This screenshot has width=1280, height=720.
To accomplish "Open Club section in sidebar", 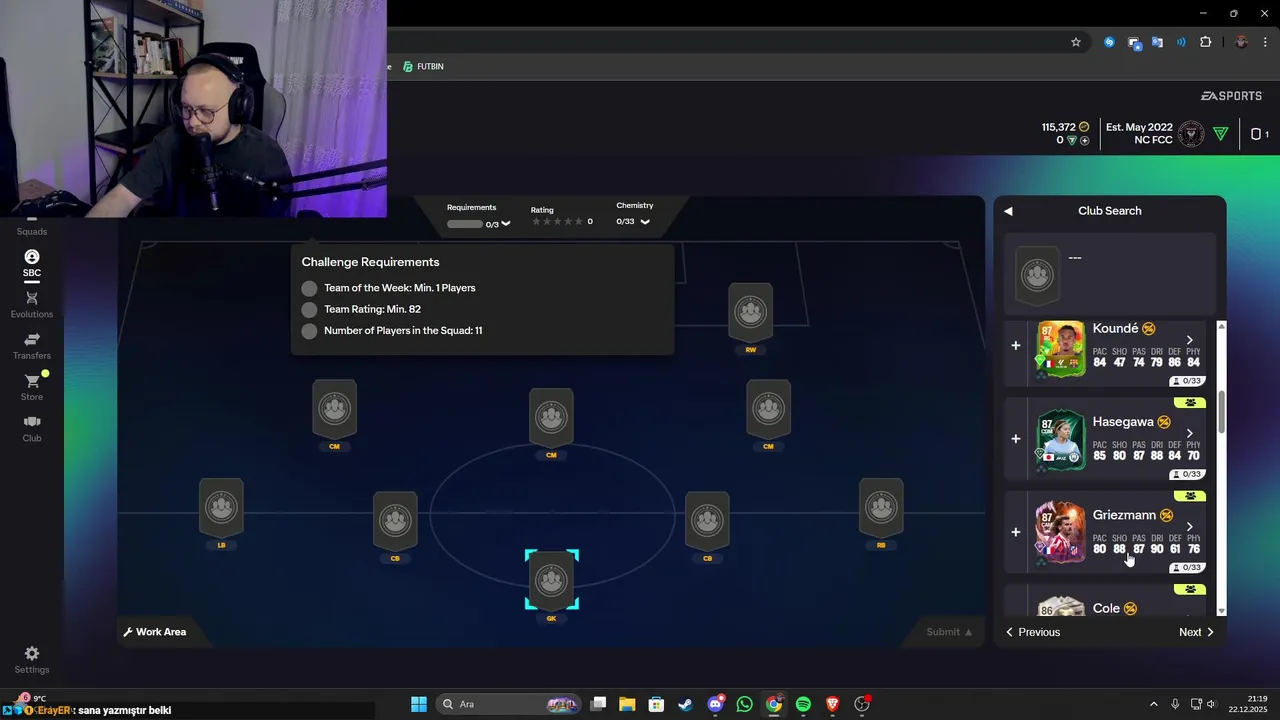I will 32,428.
